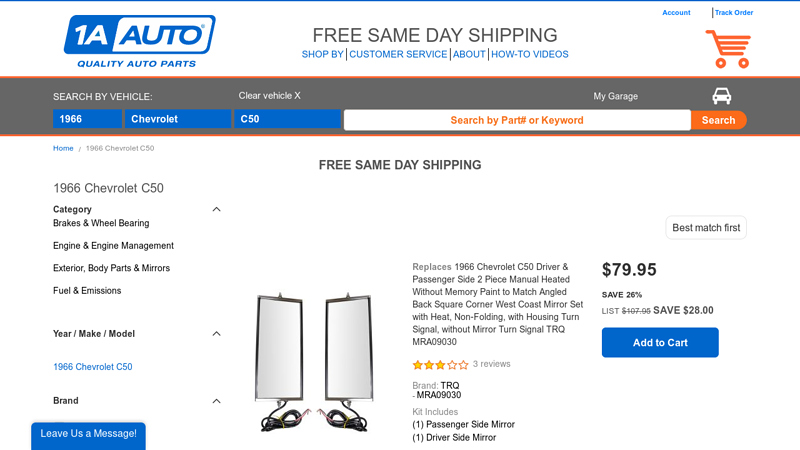Open the Chevrolet make selector
The image size is (800, 450).
[x=178, y=119]
